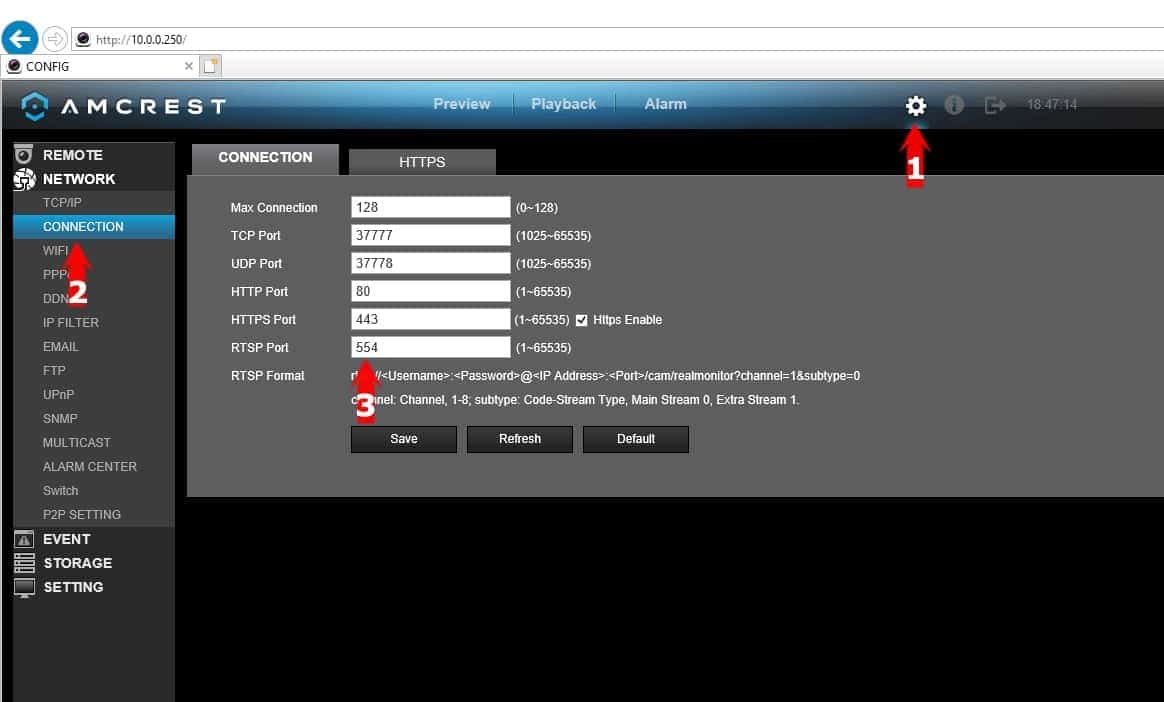1164x702 pixels.
Task: Close the CONFIG browser tab
Action: pyautogui.click(x=189, y=66)
